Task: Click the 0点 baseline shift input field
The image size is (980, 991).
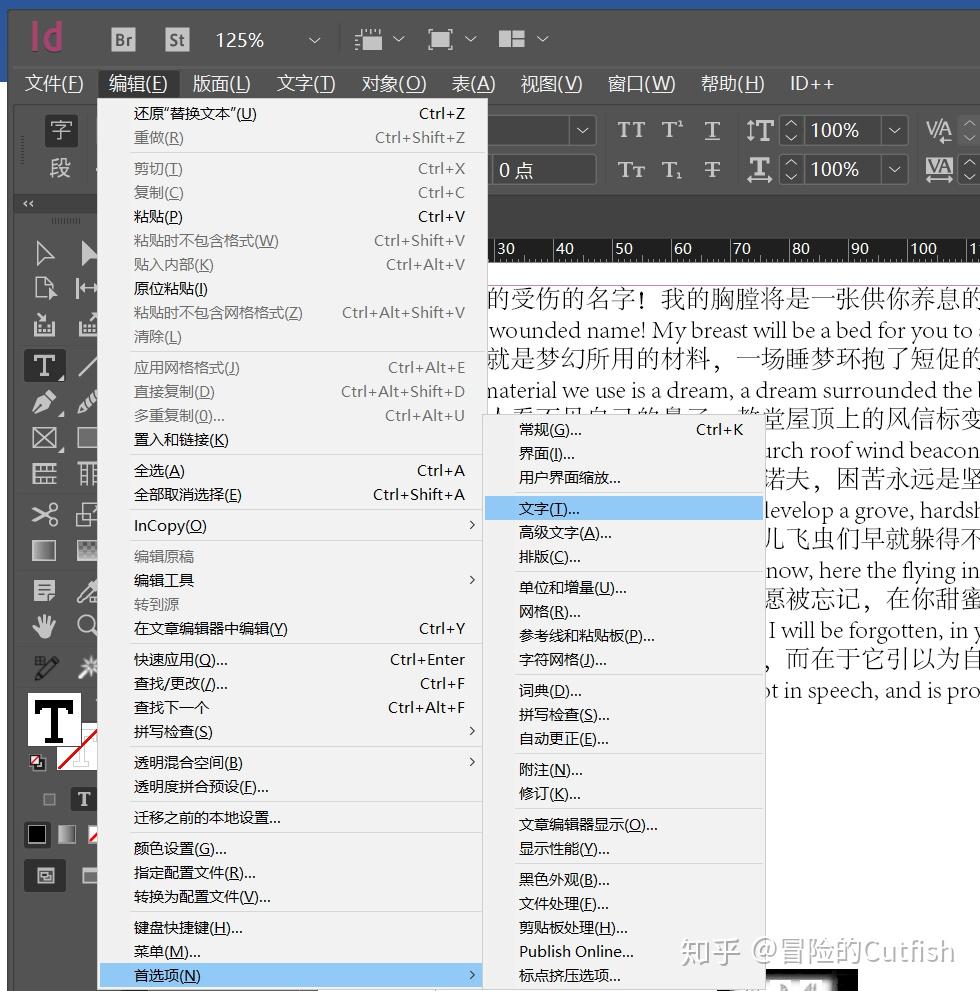Action: pos(543,169)
